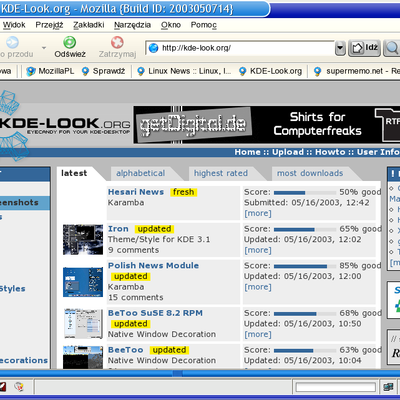
Task: Click the red Zatrzymaj stop icon
Action: pyautogui.click(x=117, y=42)
